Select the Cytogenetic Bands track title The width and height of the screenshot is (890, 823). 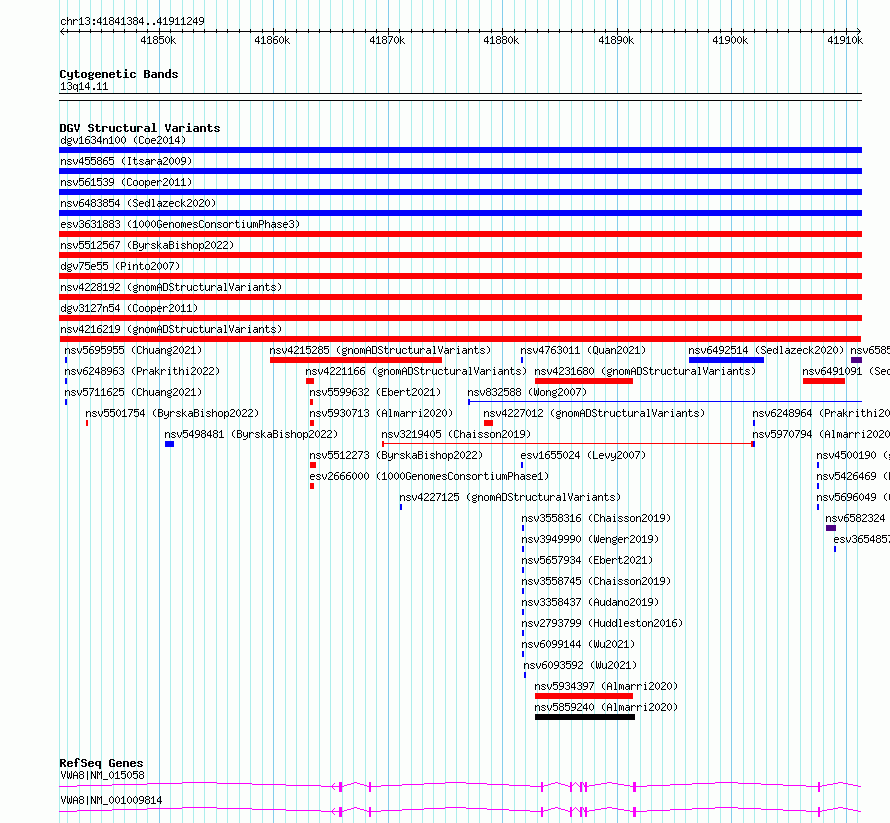[119, 74]
